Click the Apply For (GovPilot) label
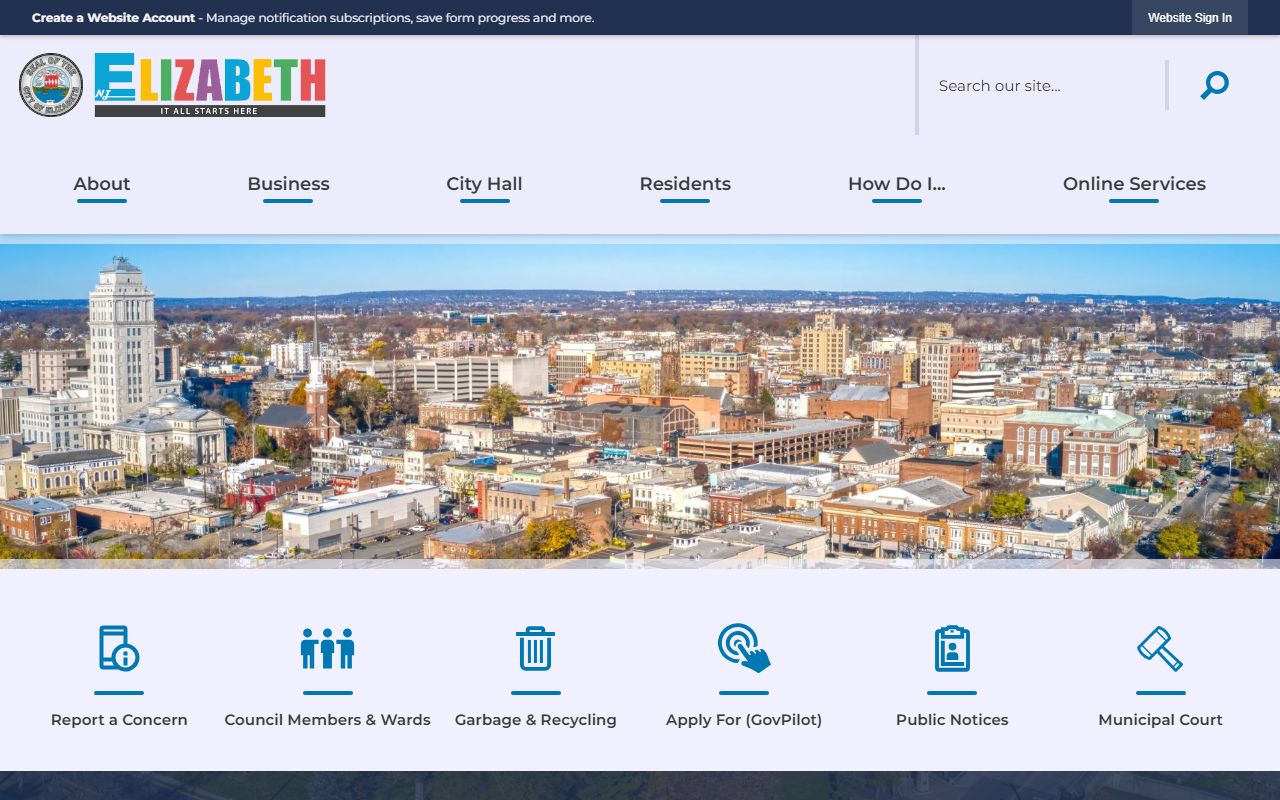 [744, 720]
